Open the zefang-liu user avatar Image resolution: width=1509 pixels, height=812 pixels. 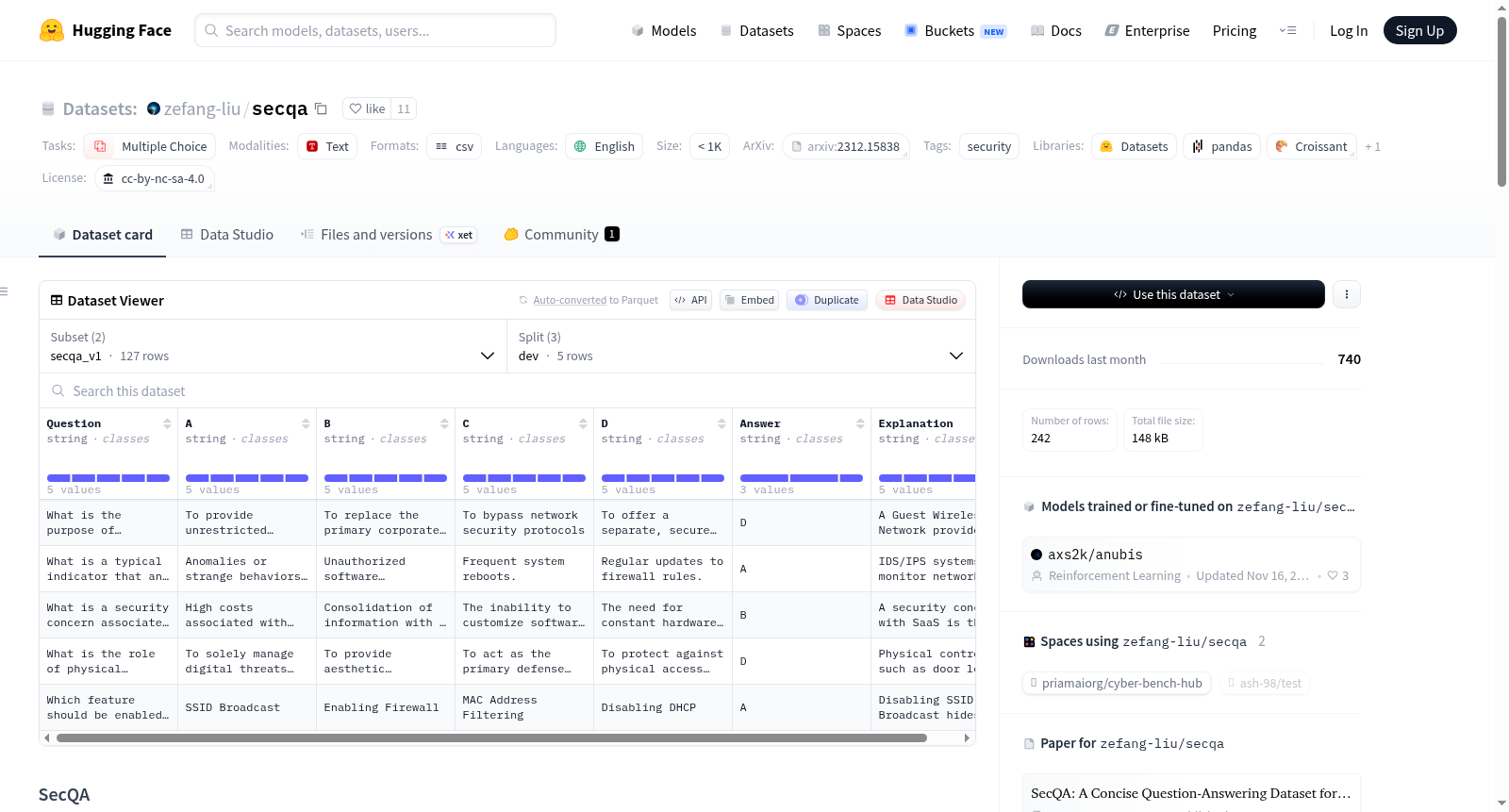(154, 108)
